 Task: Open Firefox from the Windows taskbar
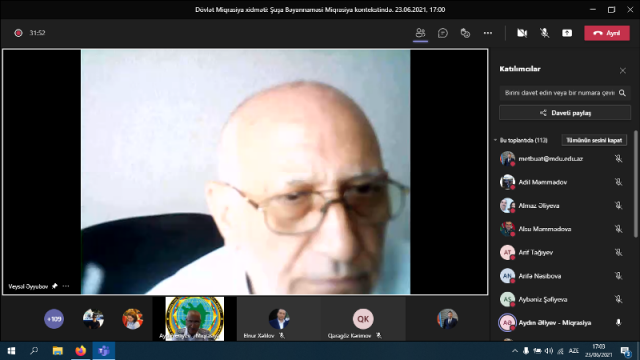click(x=81, y=351)
